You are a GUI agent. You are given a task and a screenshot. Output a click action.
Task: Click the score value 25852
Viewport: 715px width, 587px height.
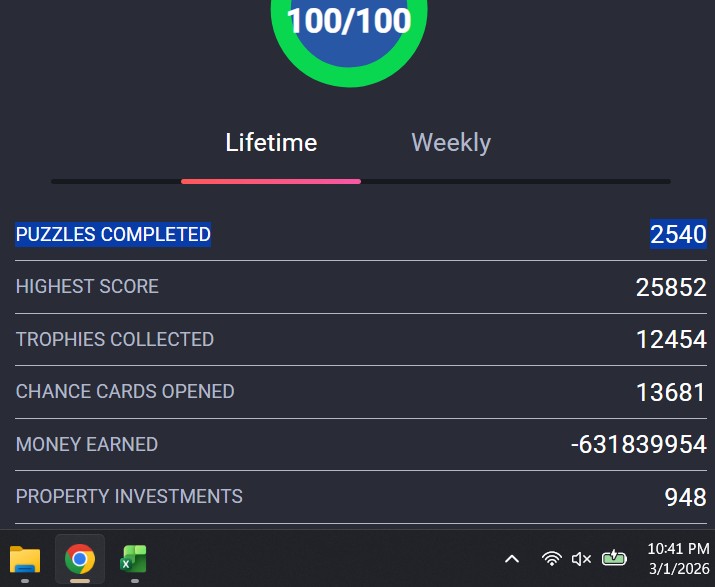pyautogui.click(x=671, y=287)
